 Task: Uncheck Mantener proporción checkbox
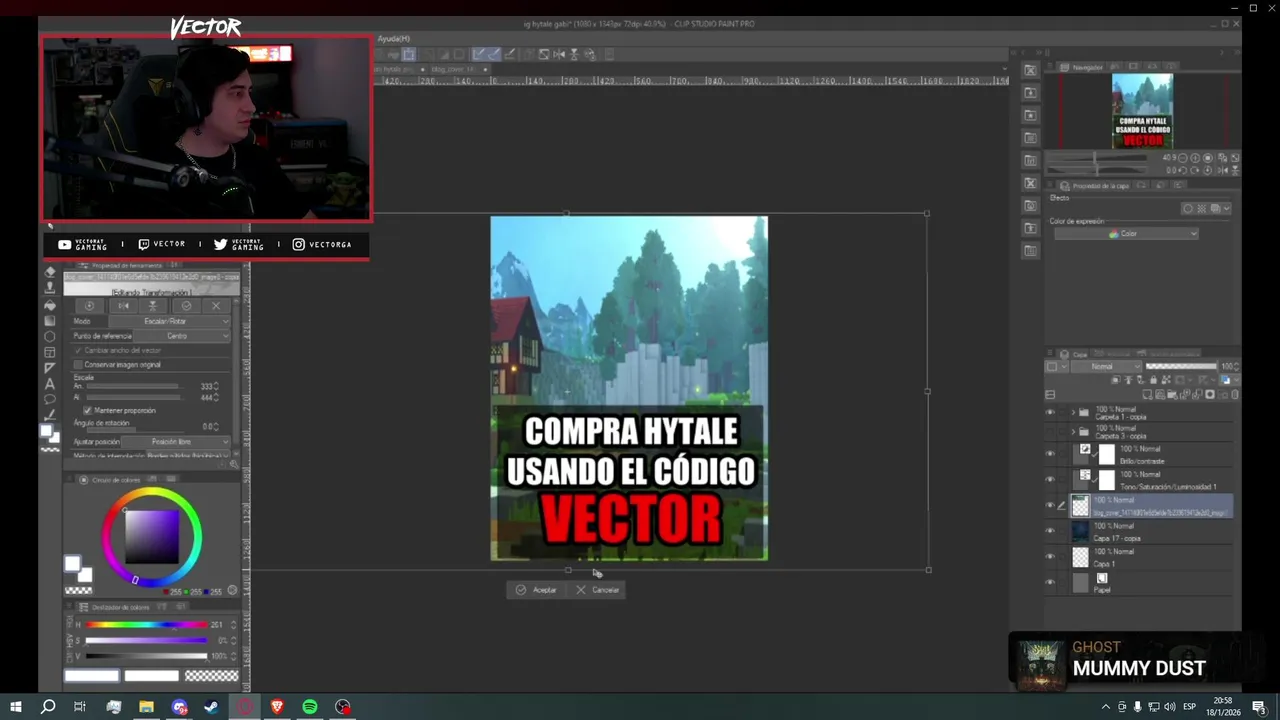coord(87,411)
